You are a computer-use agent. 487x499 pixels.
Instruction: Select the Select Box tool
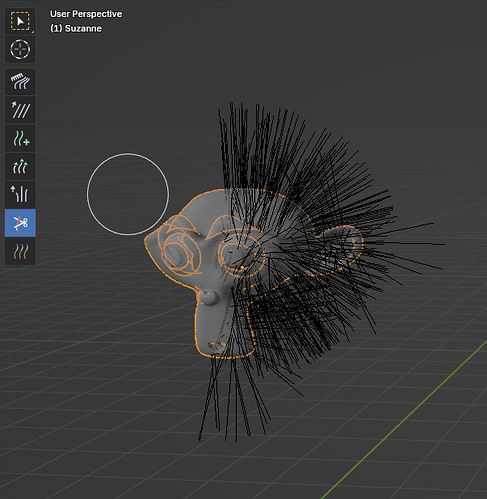[x=20, y=21]
